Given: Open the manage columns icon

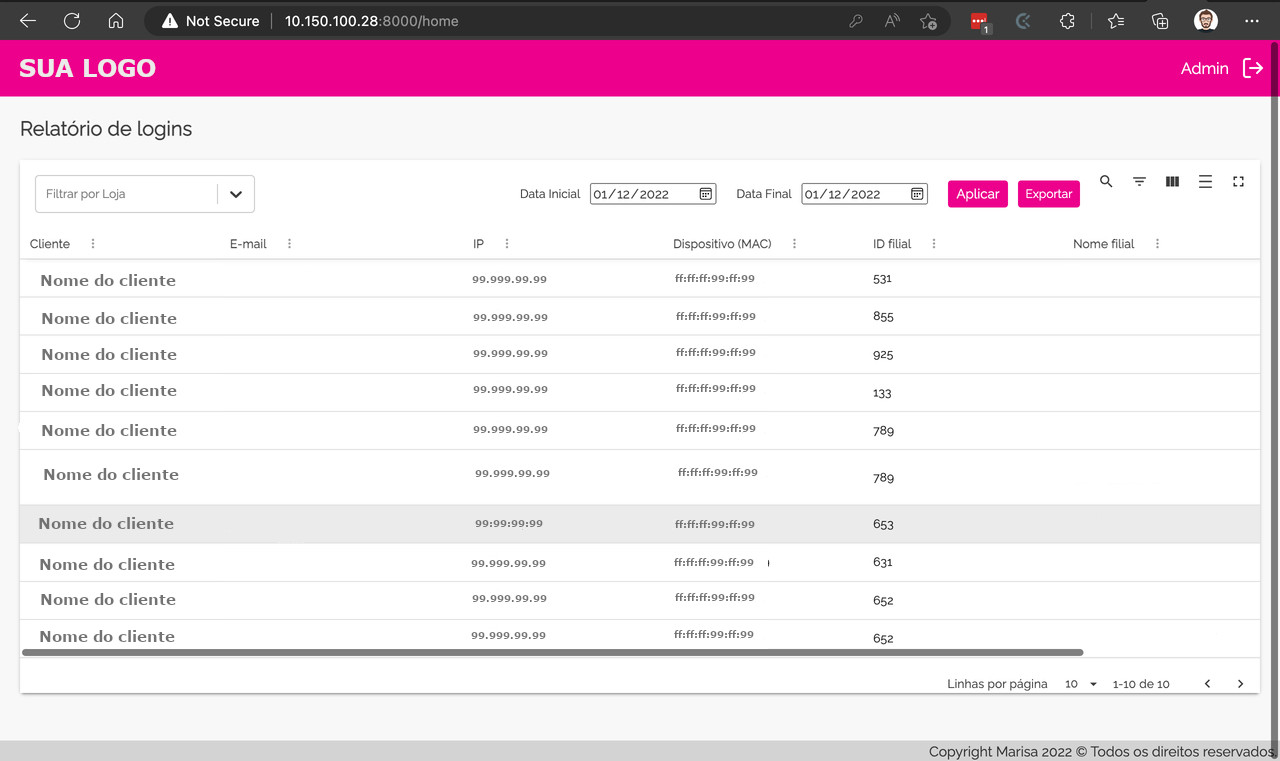Looking at the screenshot, I should 1172,181.
